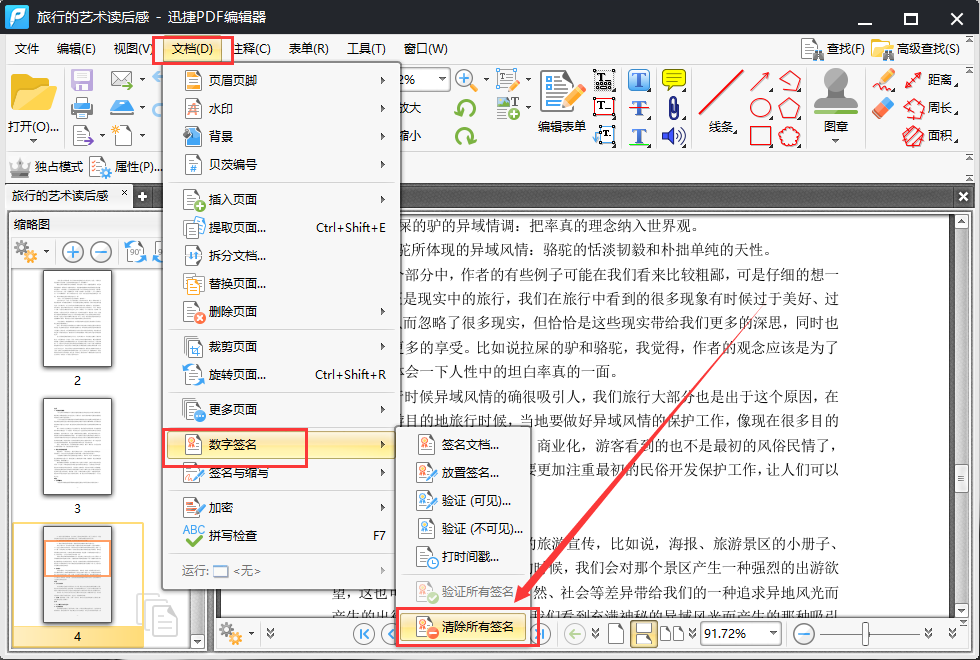Expand the 更多页面 submenu
Screen dimensions: 980x660
tap(281, 409)
